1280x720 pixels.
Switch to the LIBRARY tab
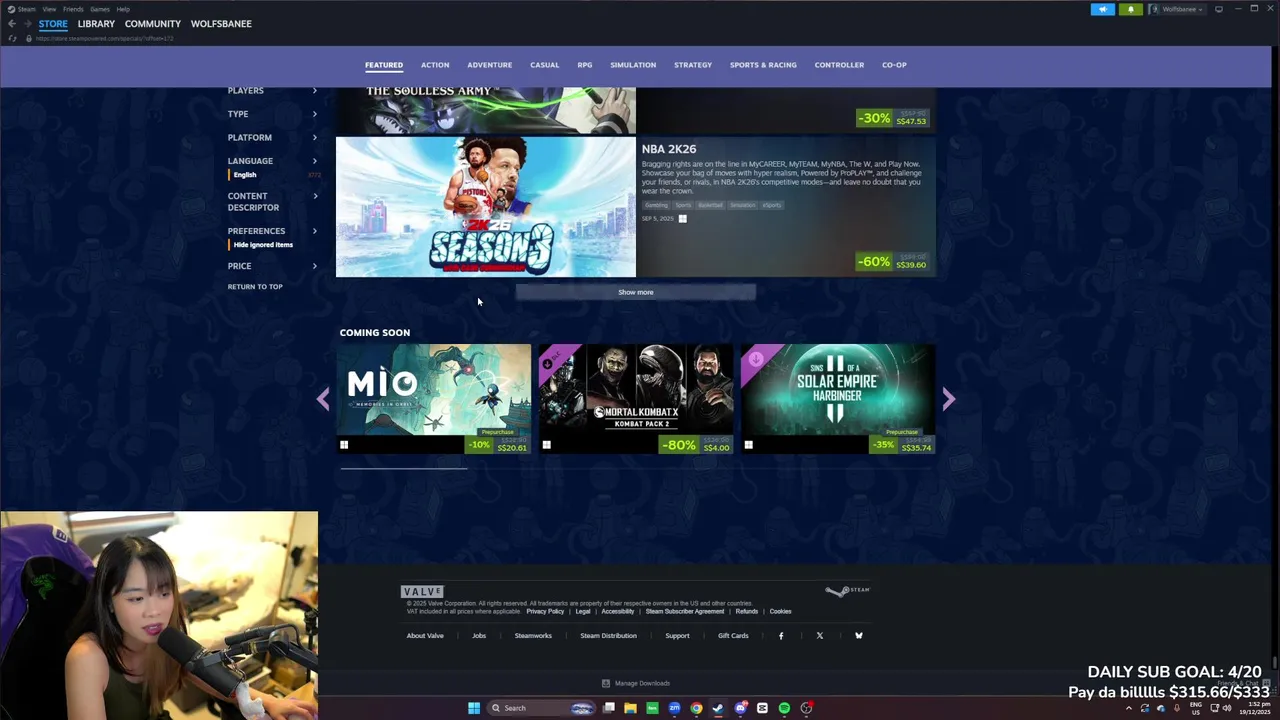[x=96, y=24]
